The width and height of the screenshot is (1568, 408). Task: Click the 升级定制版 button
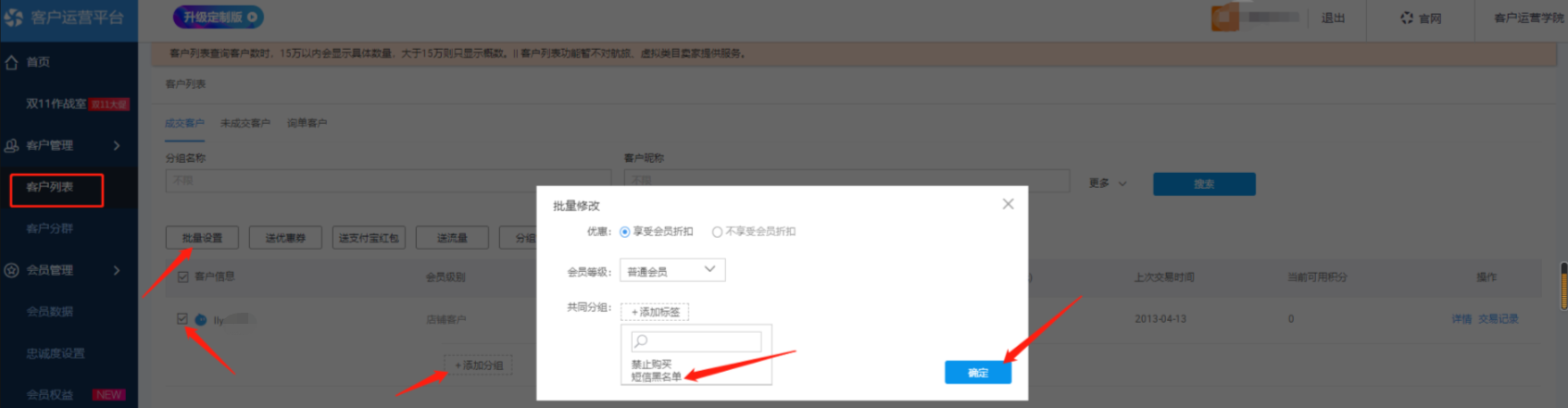tap(219, 17)
